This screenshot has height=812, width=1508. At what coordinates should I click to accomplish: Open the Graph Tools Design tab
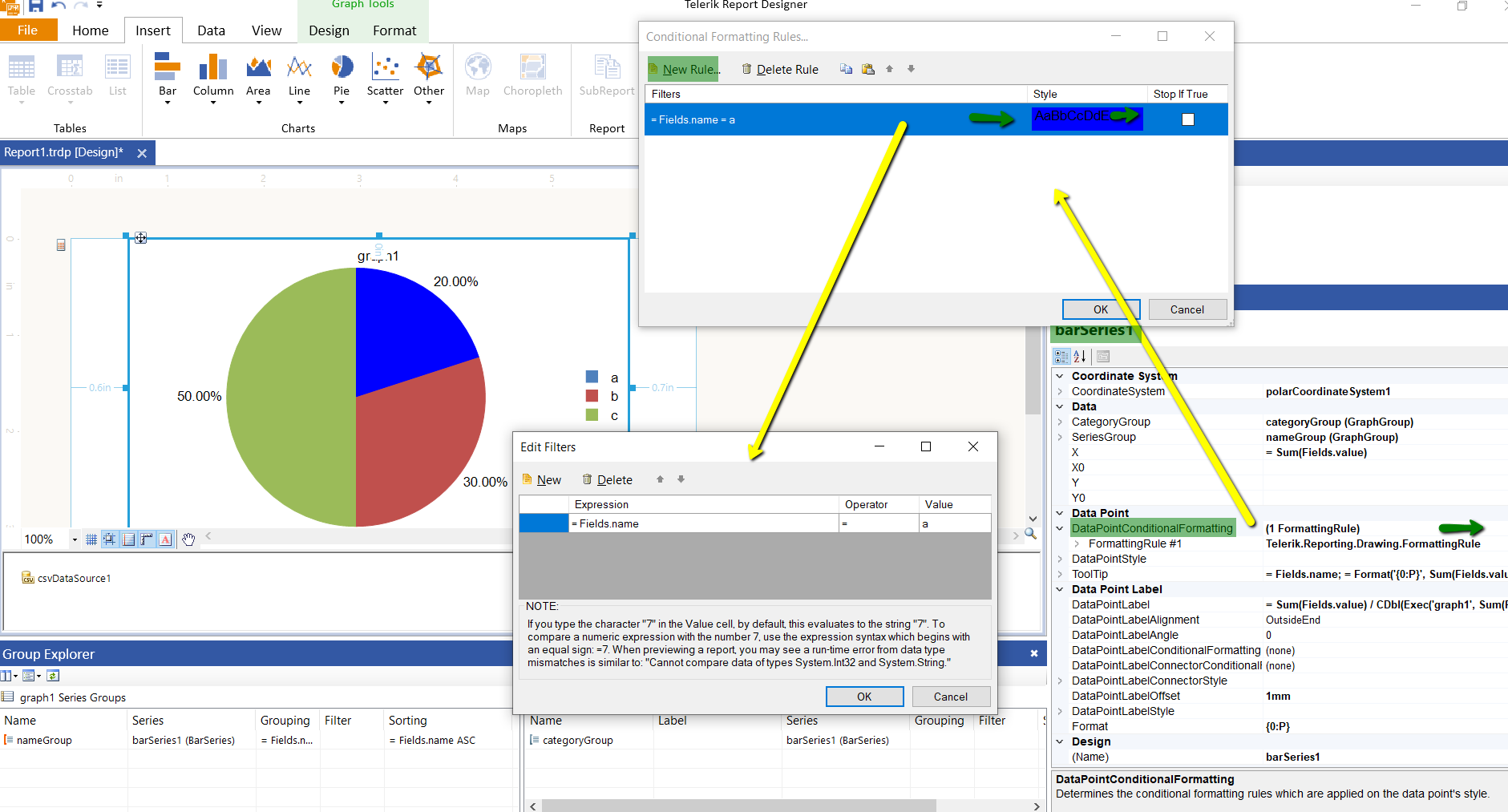pyautogui.click(x=329, y=30)
